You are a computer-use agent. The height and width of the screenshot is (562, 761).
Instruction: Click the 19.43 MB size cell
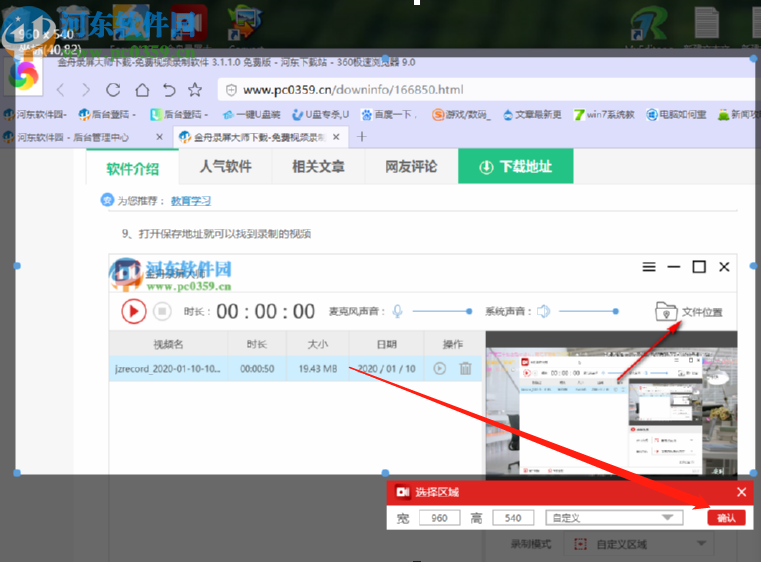point(317,369)
